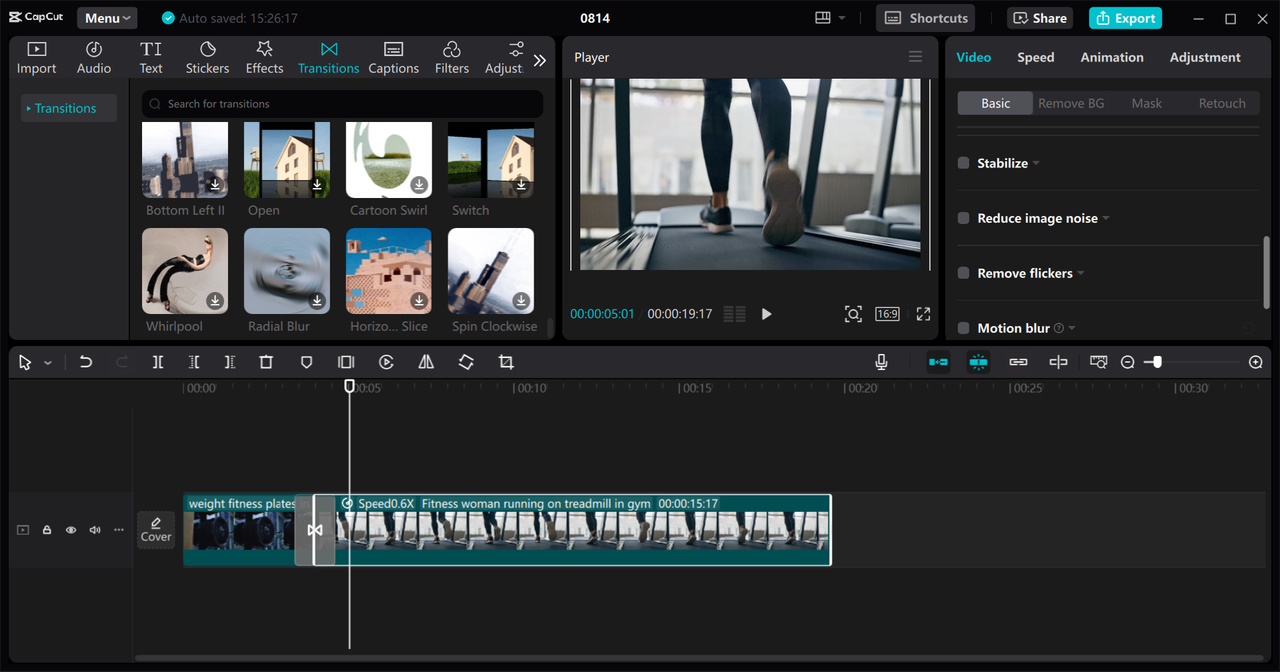Click the Rotate icon in timeline toolbar
Screen dimensions: 1280x672
tap(466, 362)
